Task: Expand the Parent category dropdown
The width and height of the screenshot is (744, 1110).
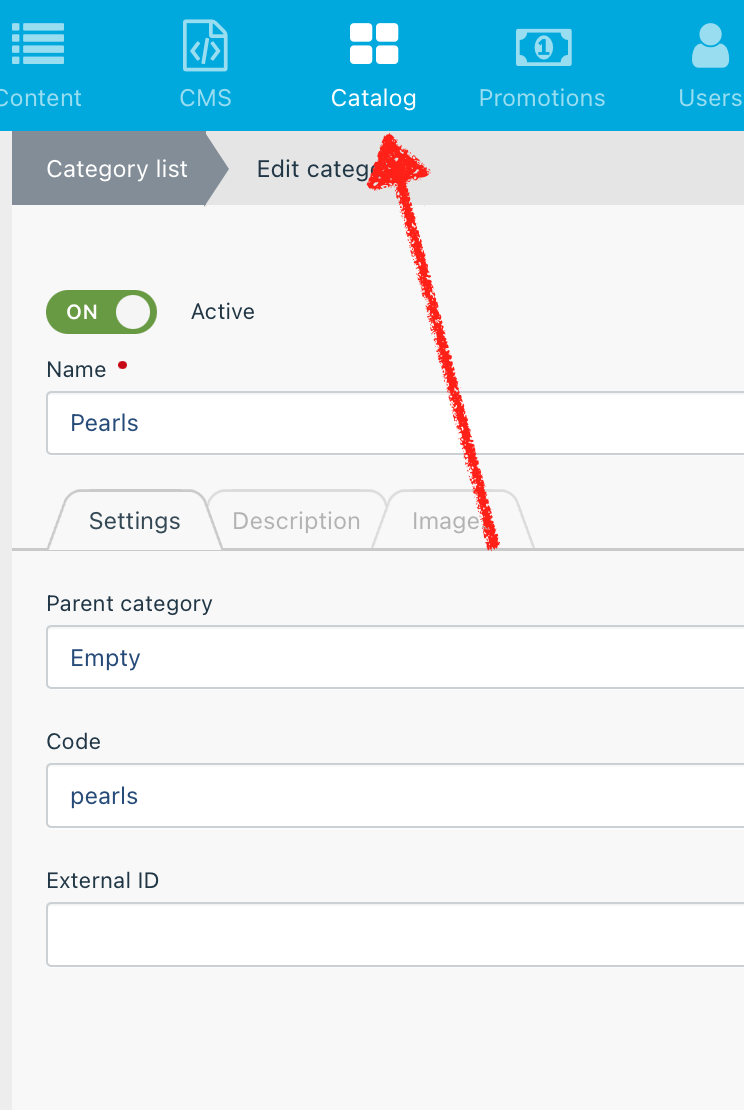Action: point(395,657)
